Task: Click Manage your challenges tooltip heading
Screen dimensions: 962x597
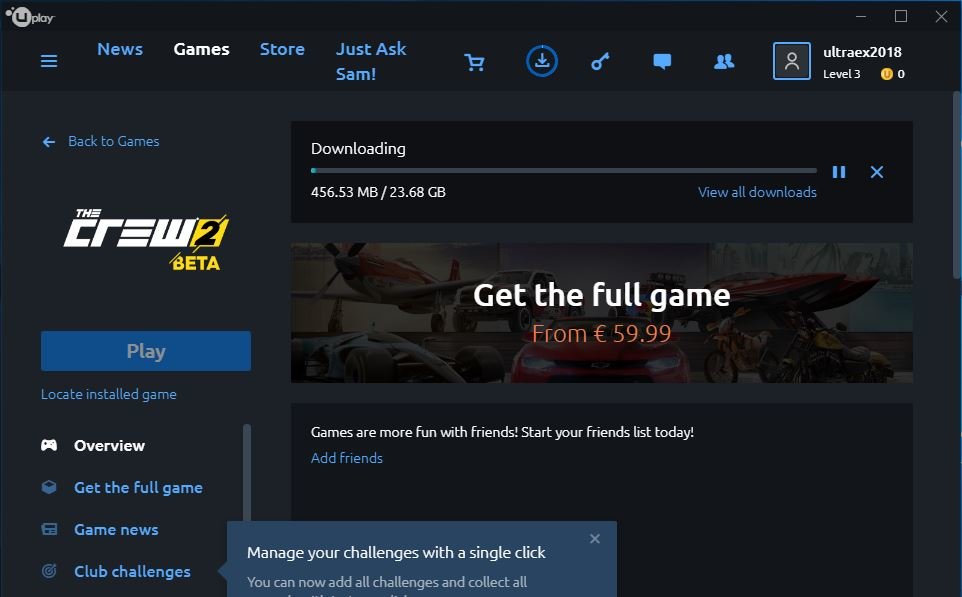Action: [x=396, y=552]
